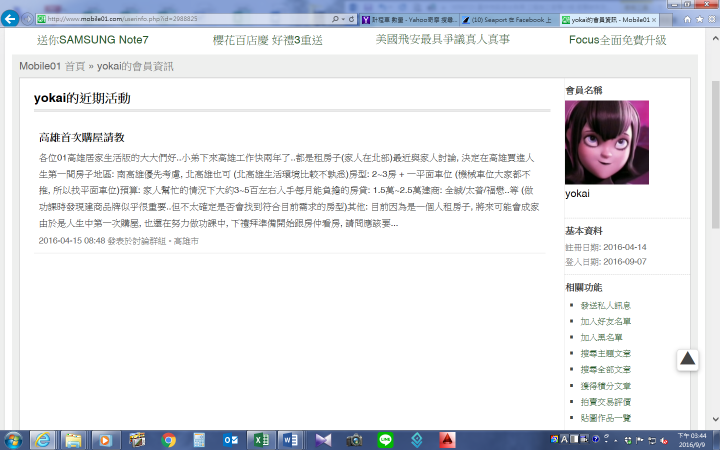Click the search magnifier in the address bar

point(335,19)
